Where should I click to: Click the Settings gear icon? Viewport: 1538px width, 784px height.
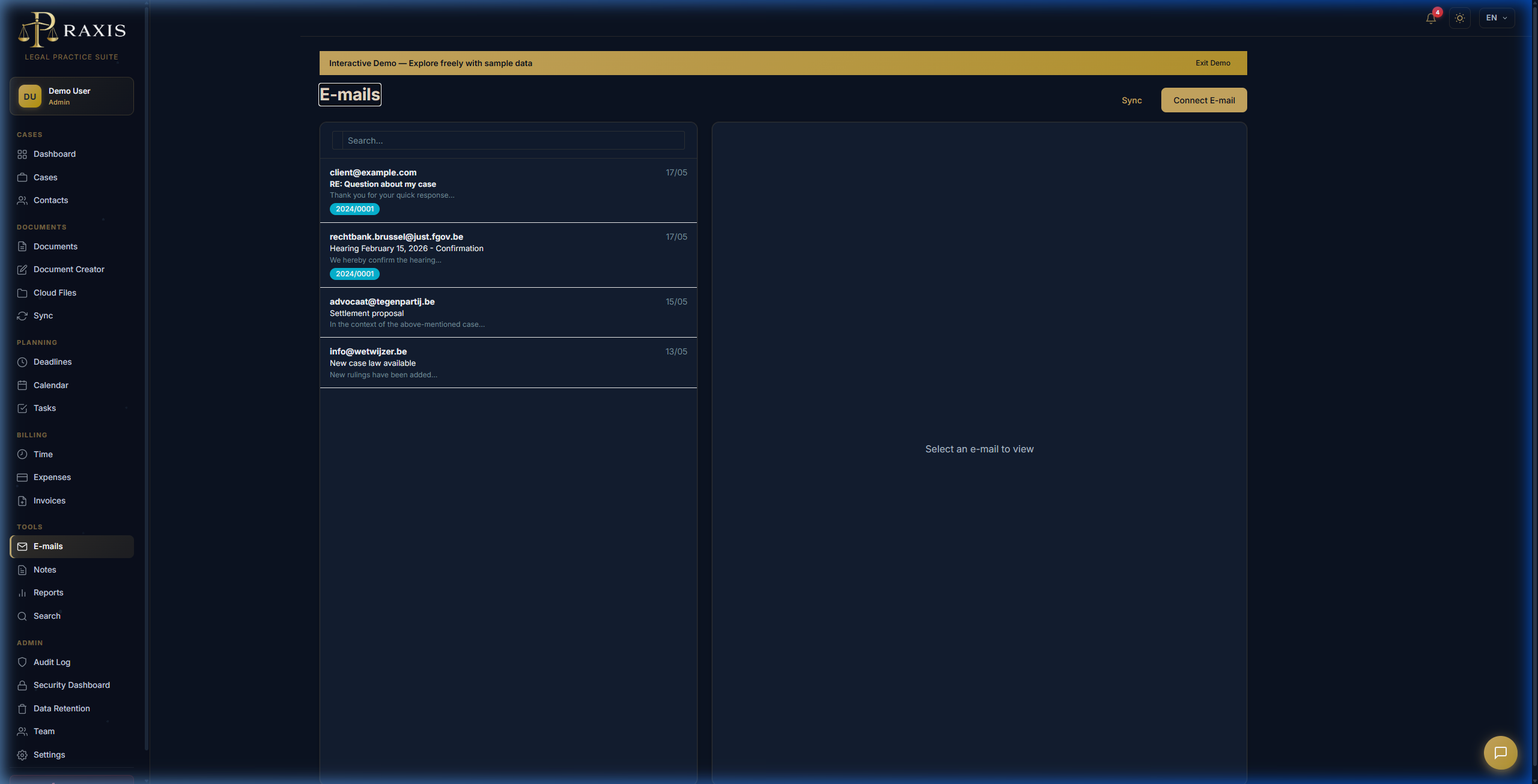(22, 755)
